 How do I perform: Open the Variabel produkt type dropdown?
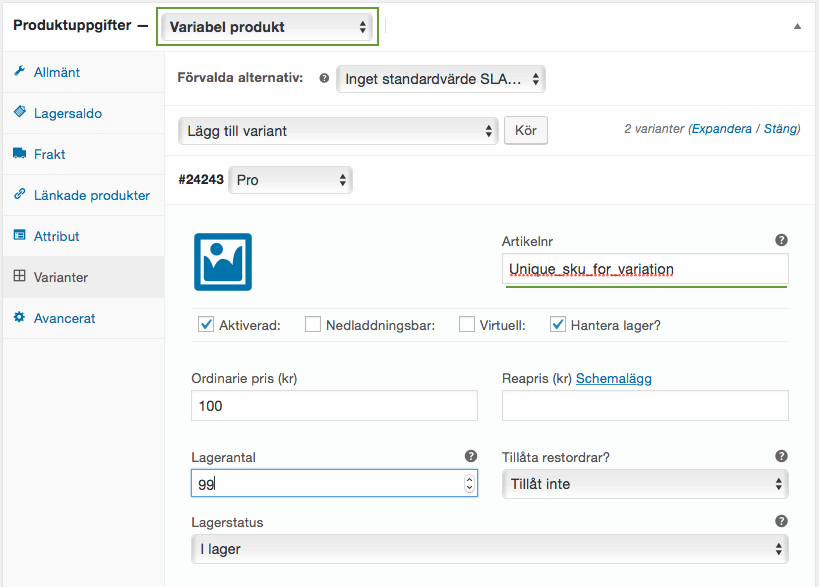(x=267, y=27)
